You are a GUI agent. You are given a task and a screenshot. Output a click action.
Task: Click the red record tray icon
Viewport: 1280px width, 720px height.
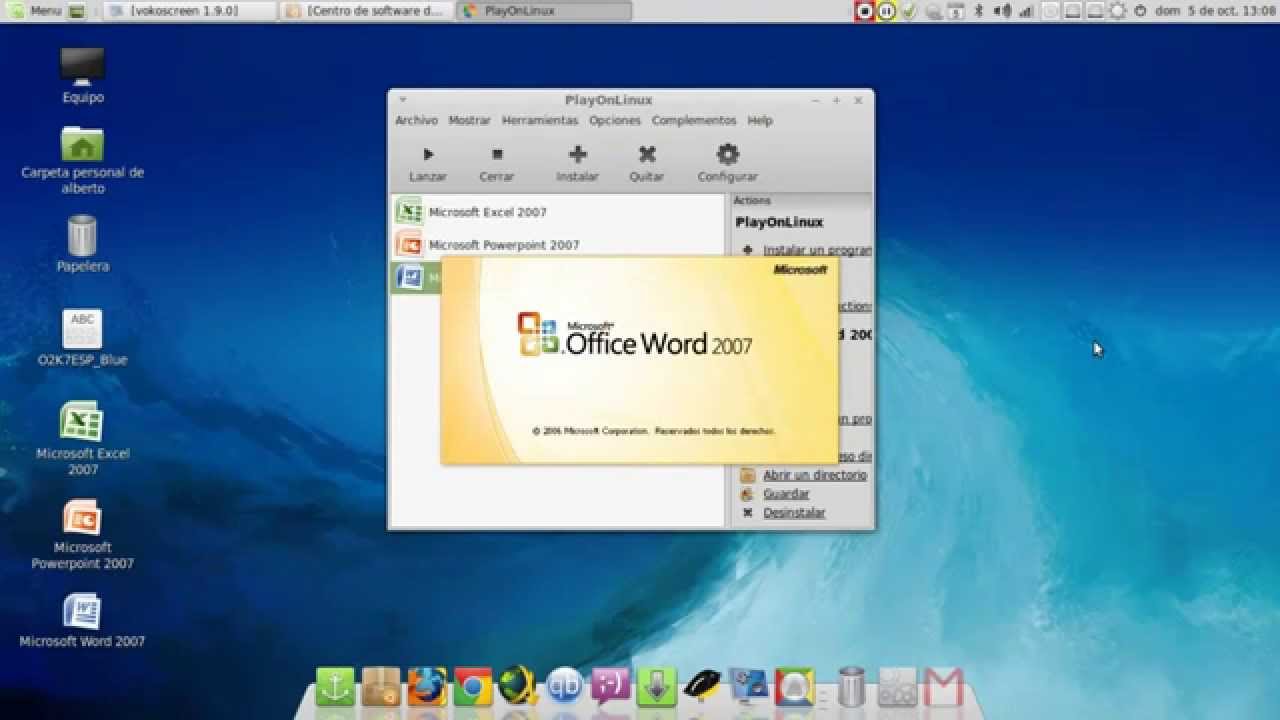(x=866, y=11)
